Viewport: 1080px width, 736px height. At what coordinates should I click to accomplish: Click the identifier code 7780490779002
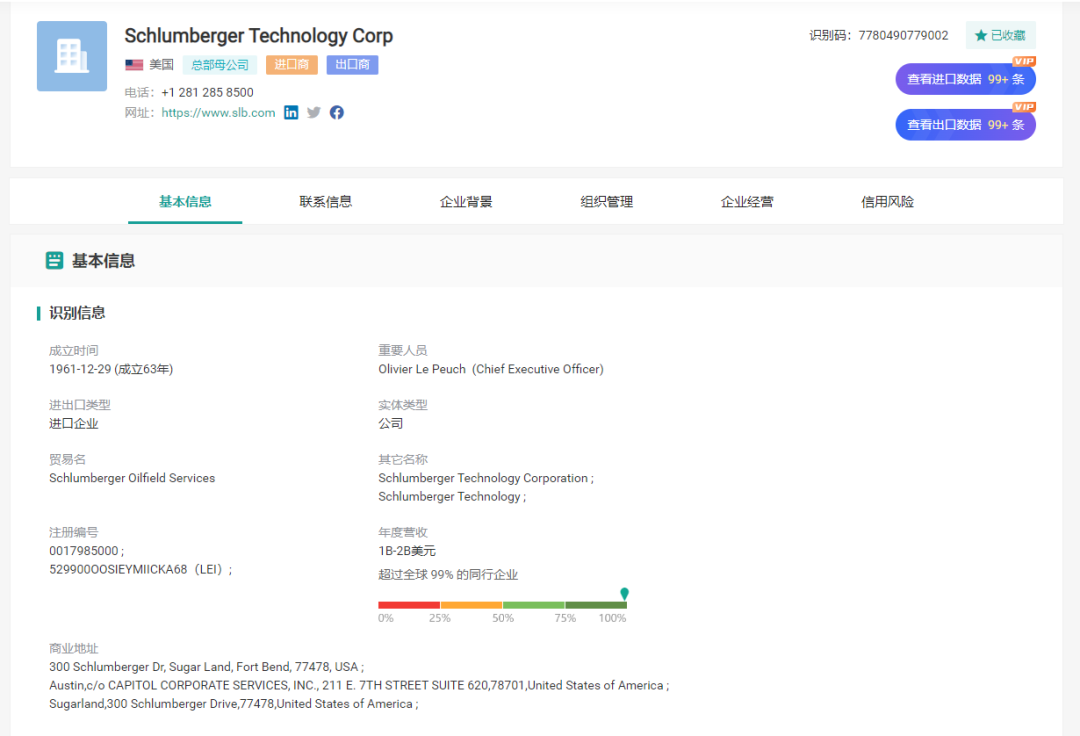click(903, 35)
